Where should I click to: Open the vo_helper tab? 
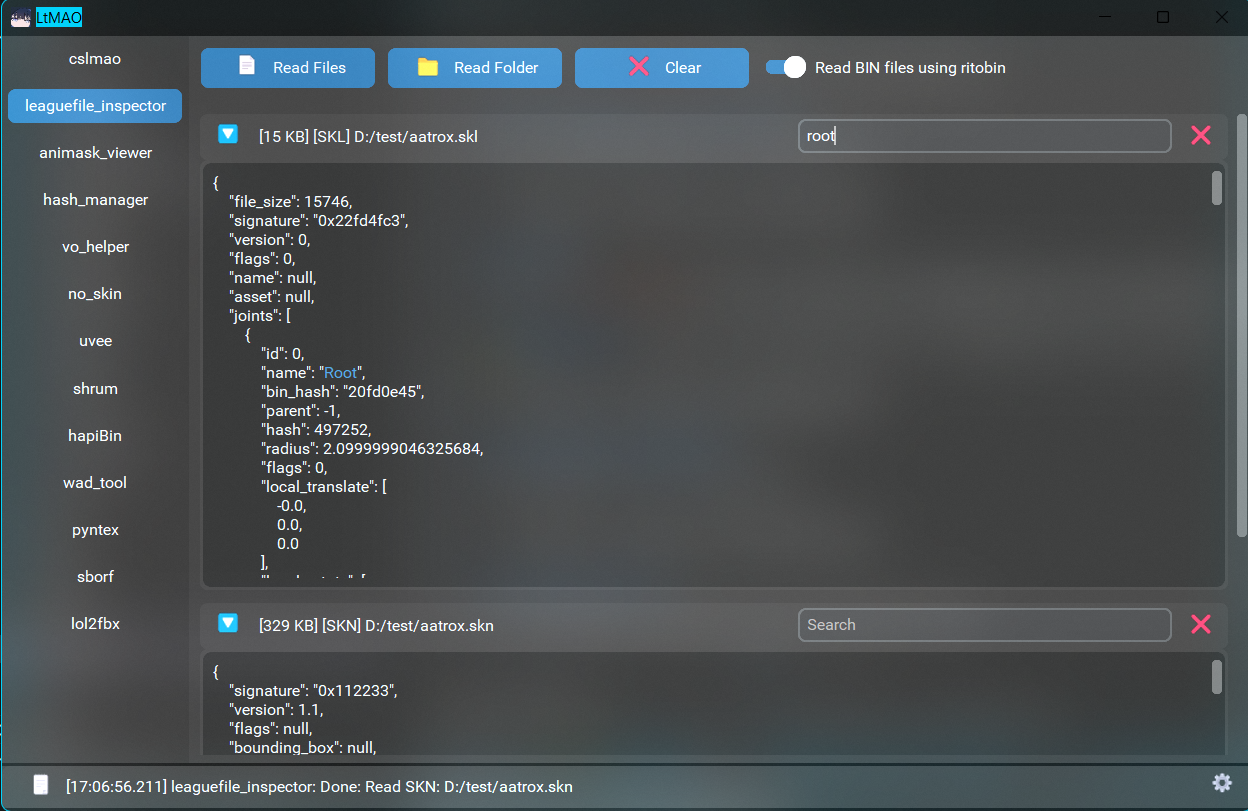coord(95,246)
